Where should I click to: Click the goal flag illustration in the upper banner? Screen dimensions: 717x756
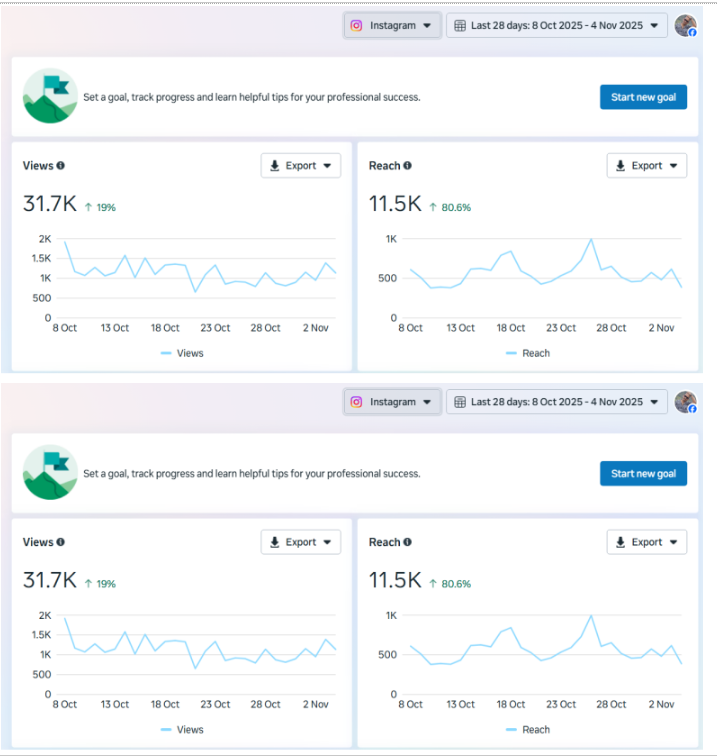tap(50, 96)
